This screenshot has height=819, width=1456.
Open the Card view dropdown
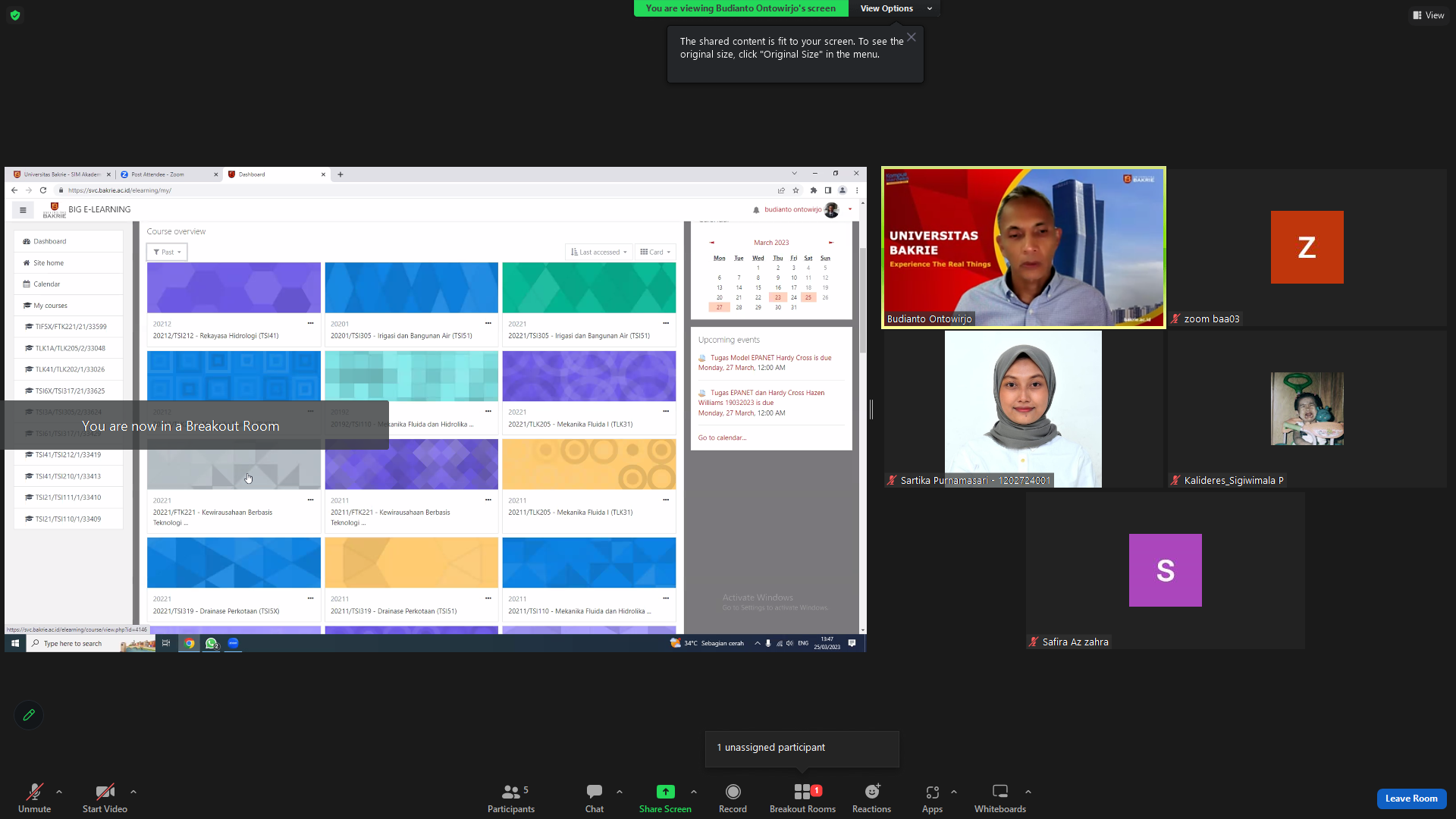(x=655, y=253)
